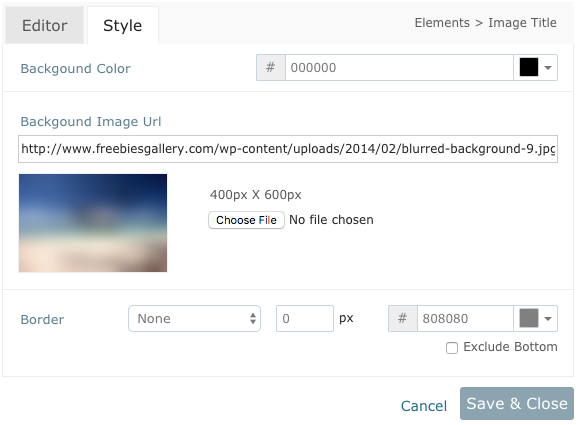This screenshot has width=579, height=425.
Task: Open the Border style None dropdown
Action: point(195,318)
